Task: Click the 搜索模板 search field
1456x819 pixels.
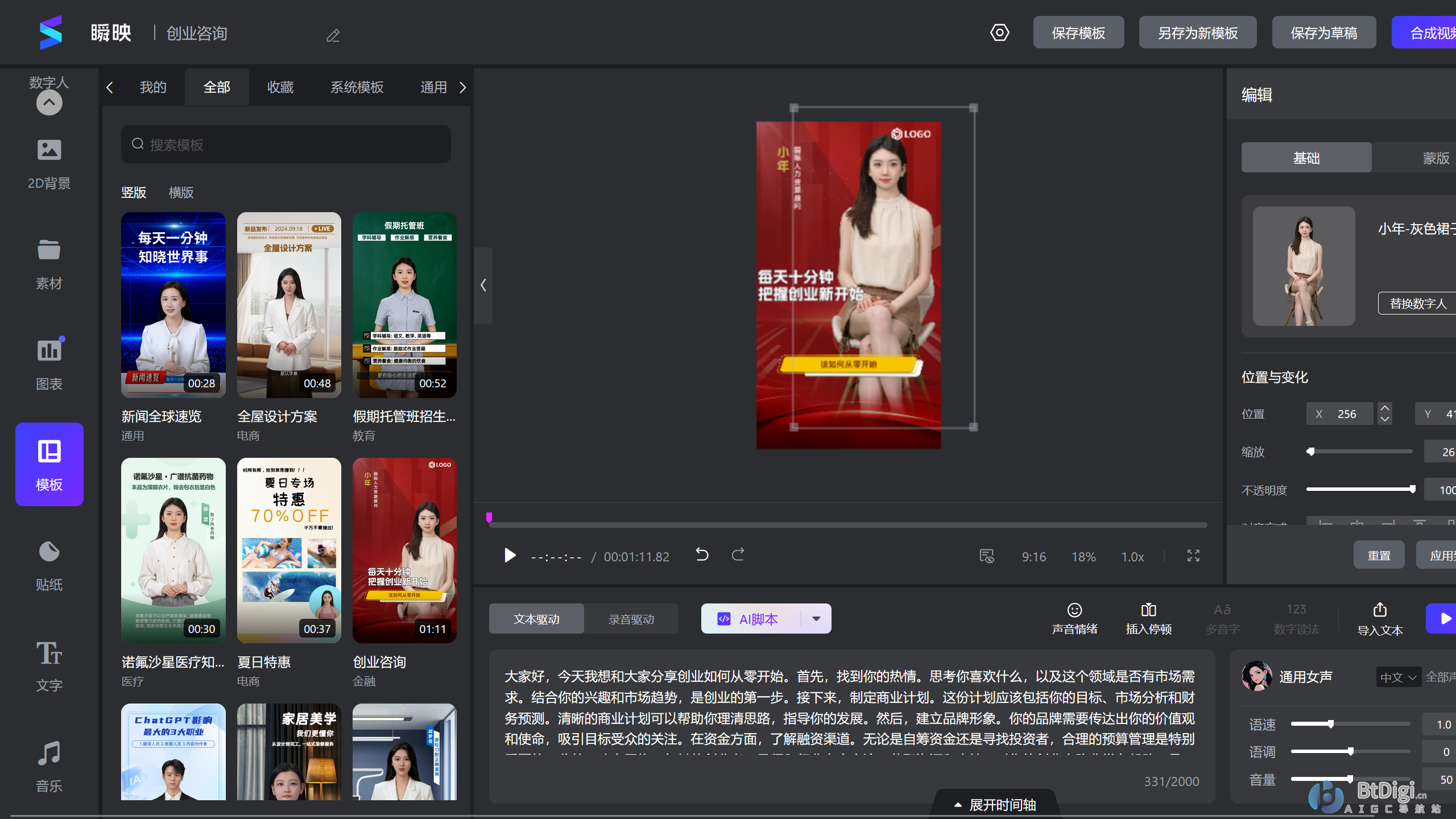Action: click(x=286, y=144)
